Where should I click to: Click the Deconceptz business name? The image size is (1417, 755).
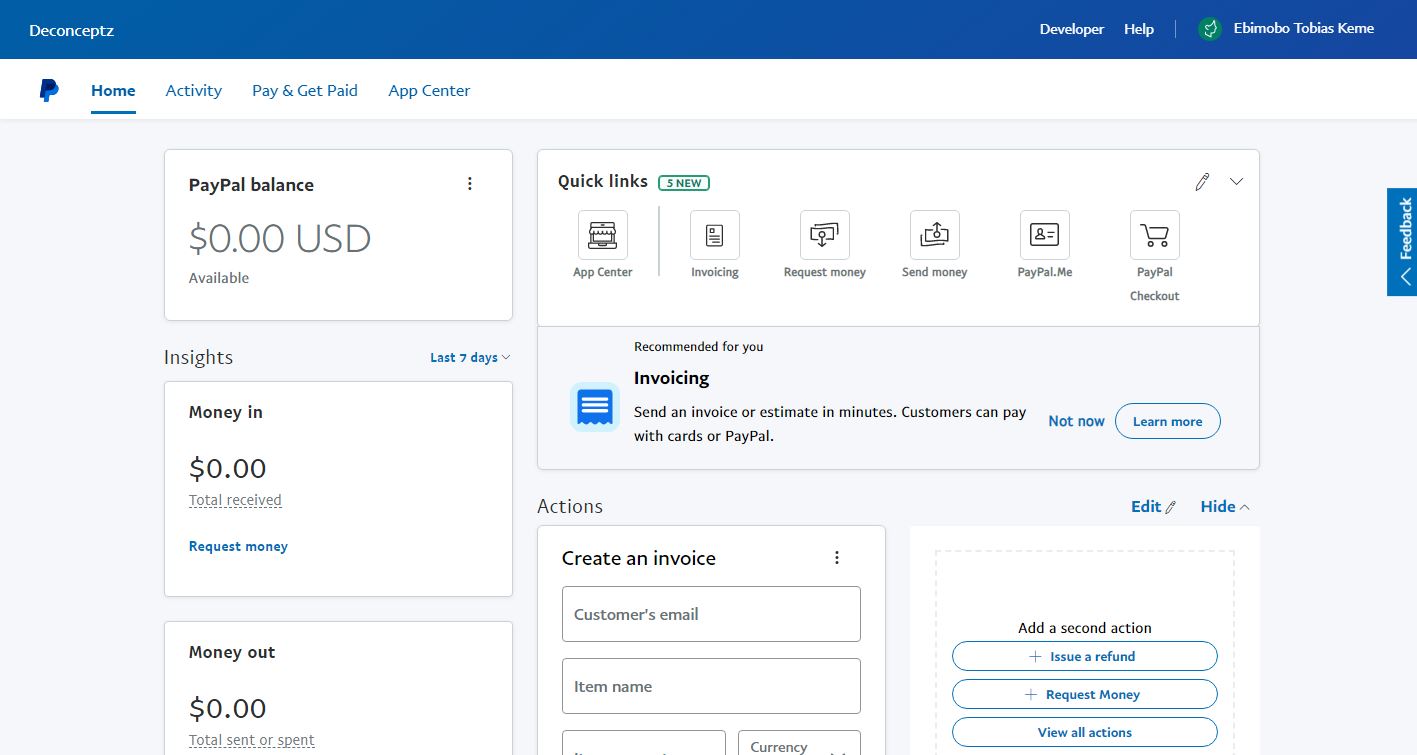(x=72, y=30)
